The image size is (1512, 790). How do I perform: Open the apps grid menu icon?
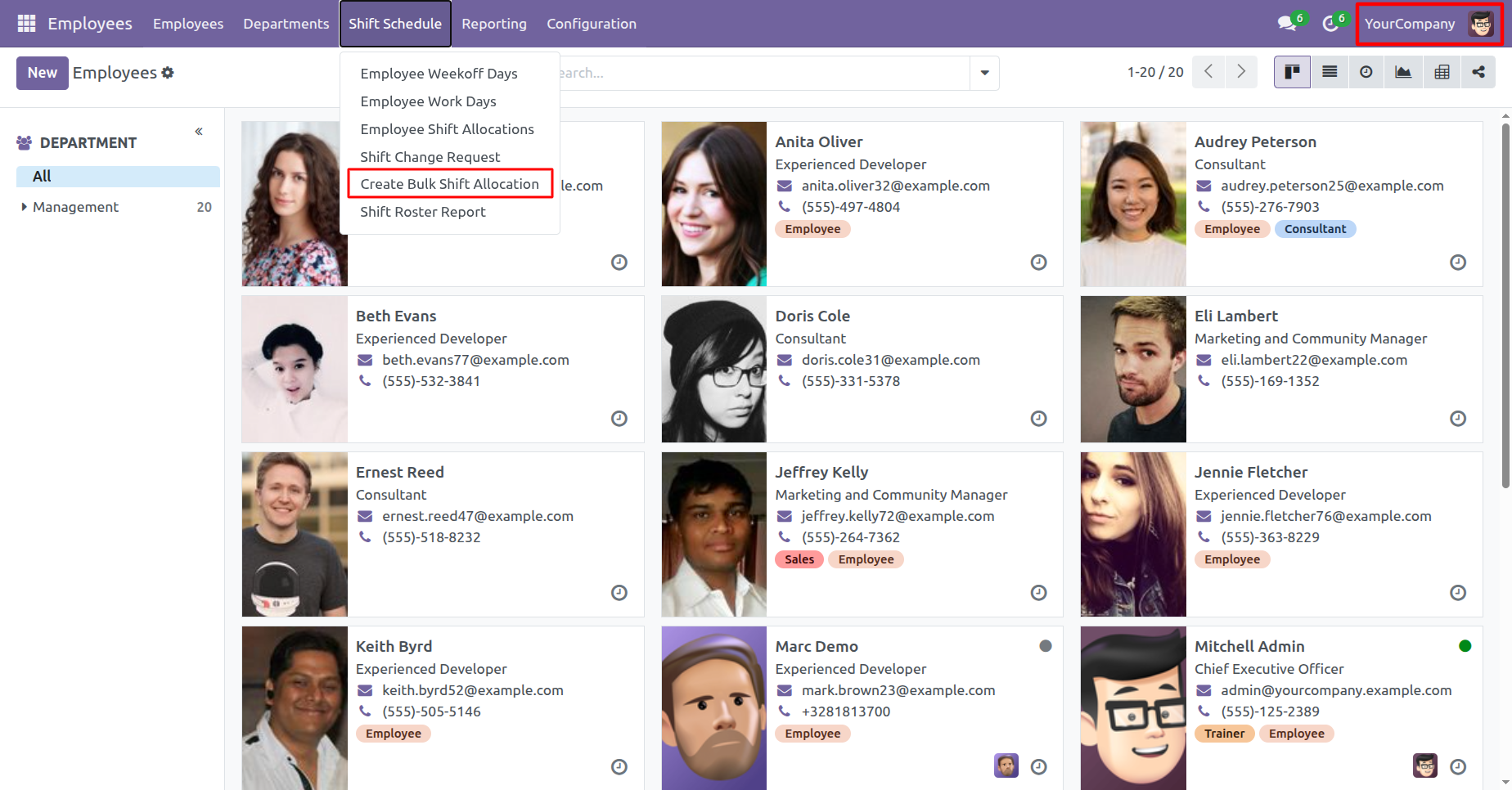tap(26, 24)
